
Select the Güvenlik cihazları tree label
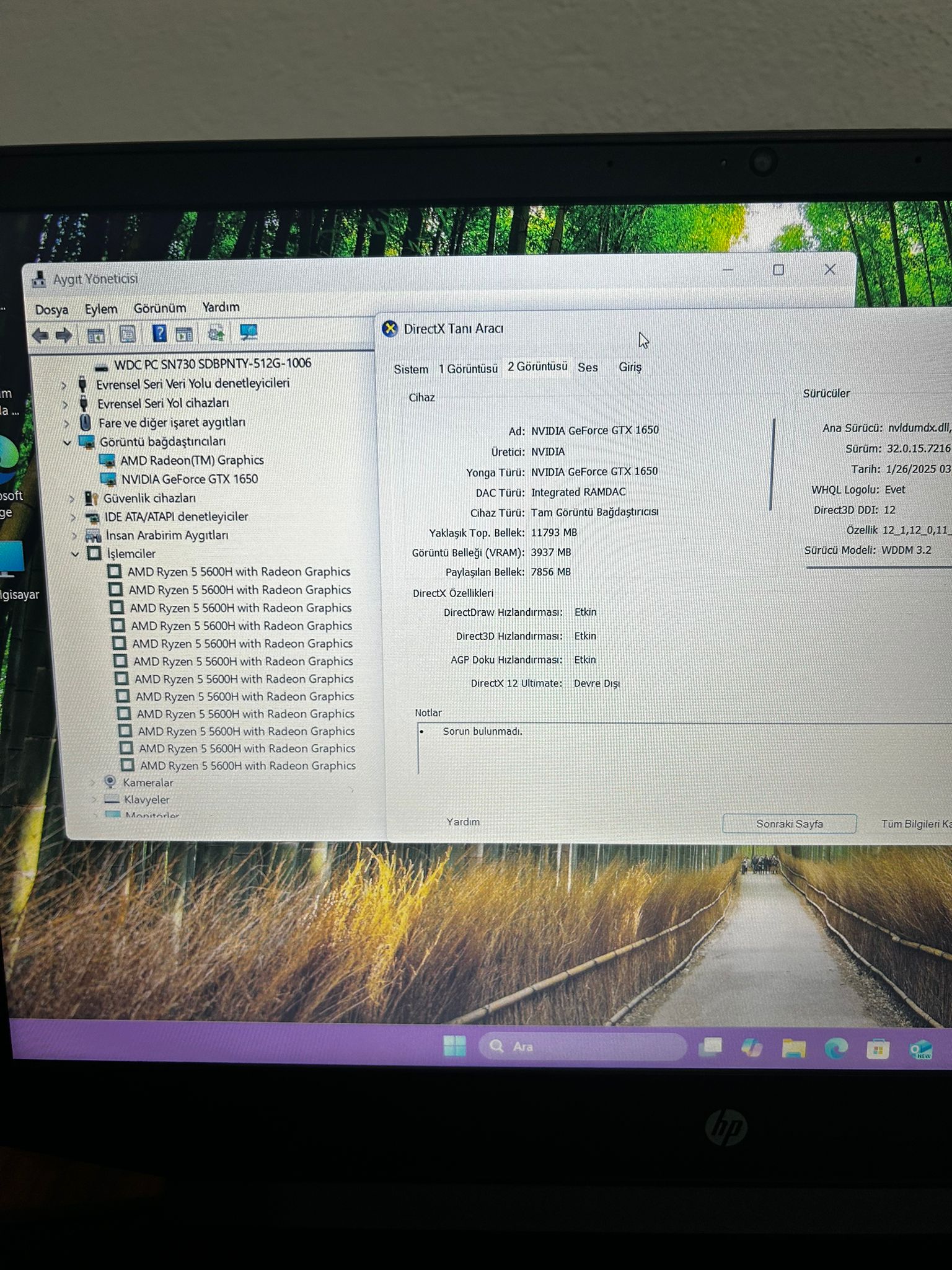[149, 498]
